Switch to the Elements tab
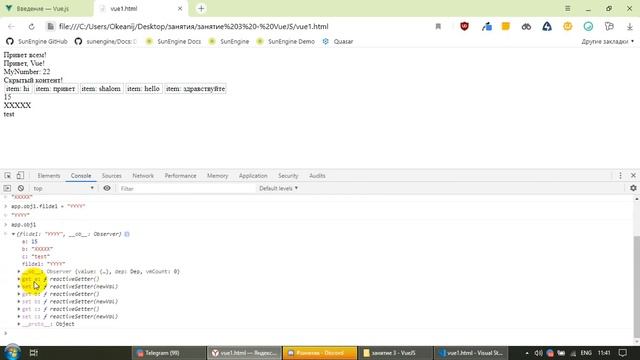Viewport: 640px width, 360px height. coord(49,176)
